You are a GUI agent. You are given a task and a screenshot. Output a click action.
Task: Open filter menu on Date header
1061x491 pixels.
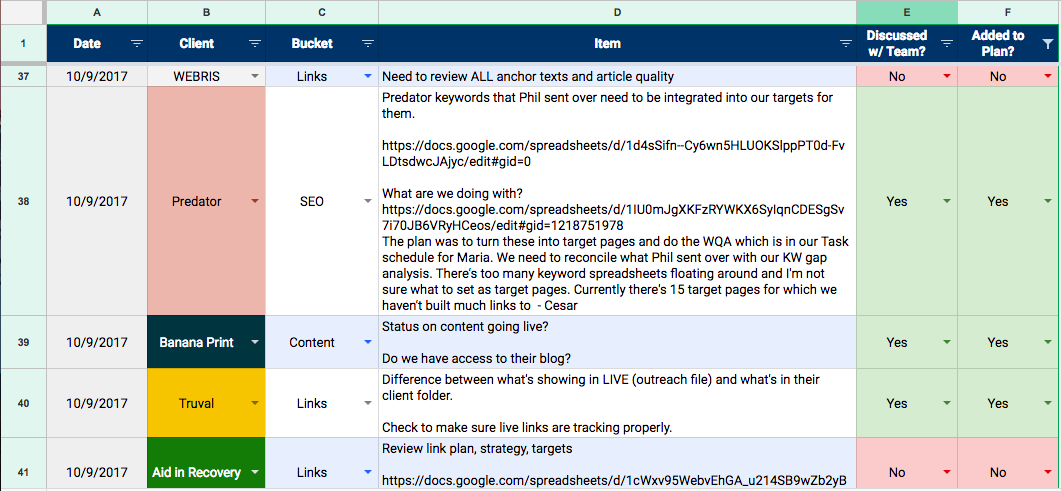(x=137, y=43)
